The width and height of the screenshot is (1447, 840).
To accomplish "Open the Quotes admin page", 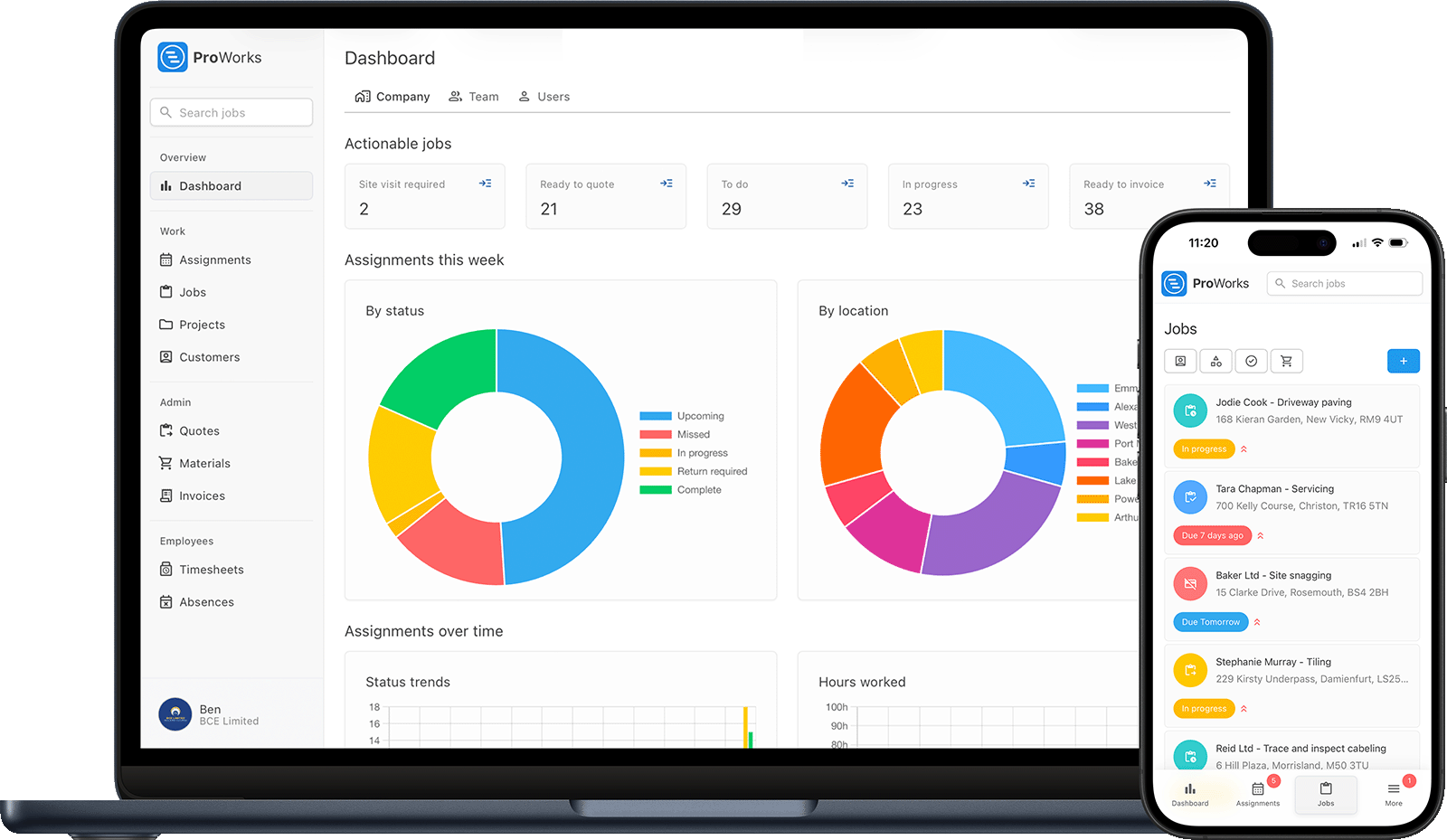I will (200, 430).
